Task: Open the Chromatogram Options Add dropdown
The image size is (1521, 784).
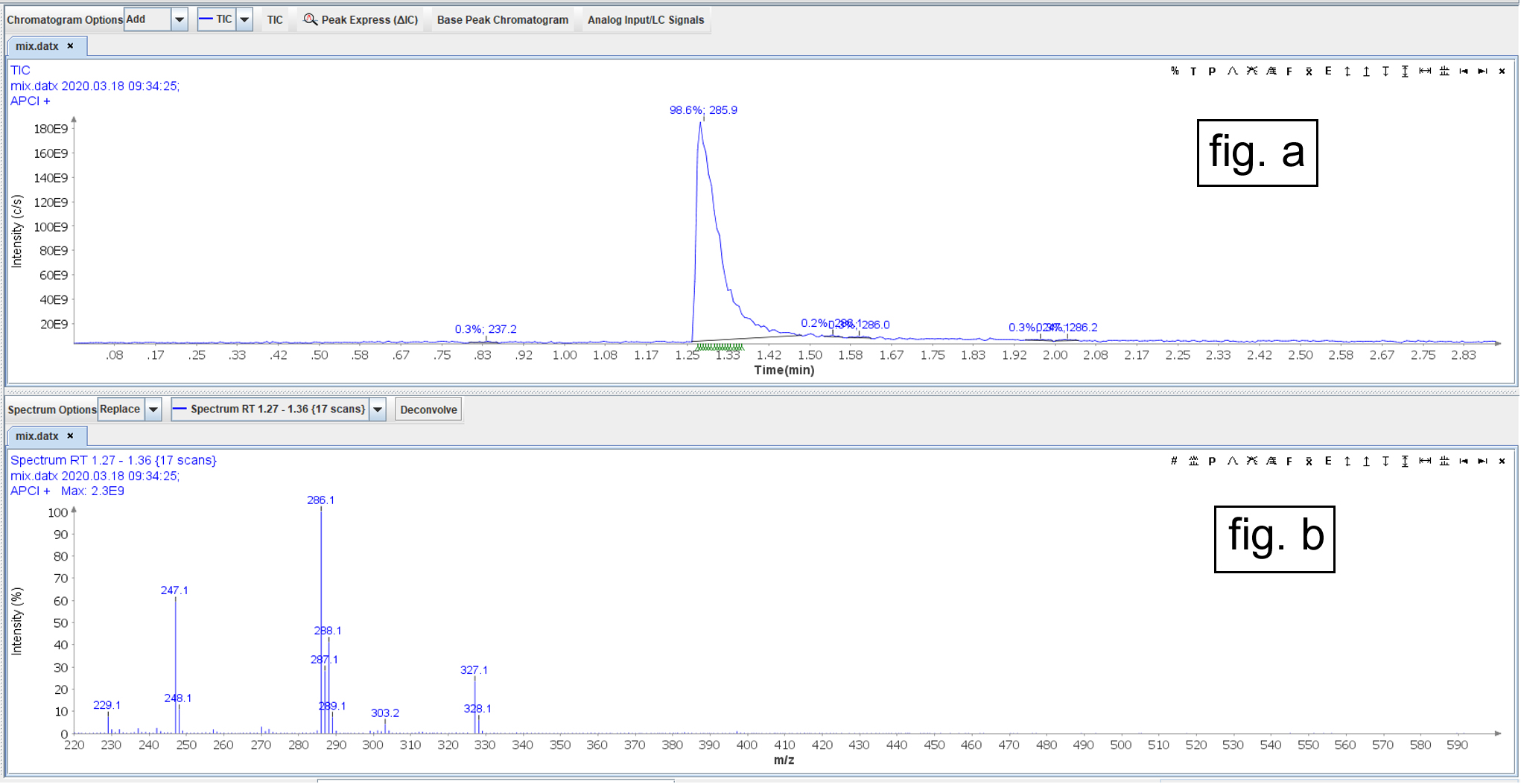Action: pos(180,20)
